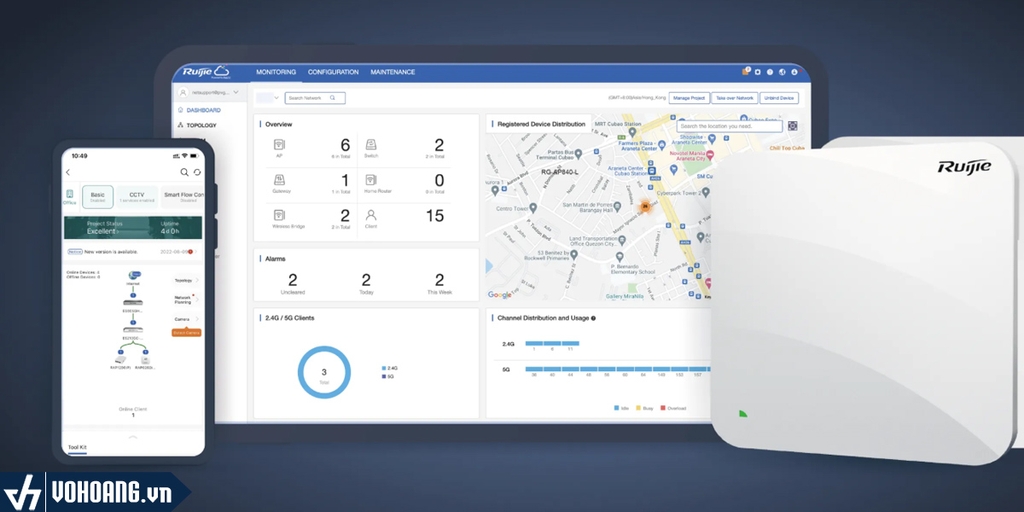1024x512 pixels.
Task: Tap Project Status Excellent in phone app
Action: pyautogui.click(x=104, y=228)
